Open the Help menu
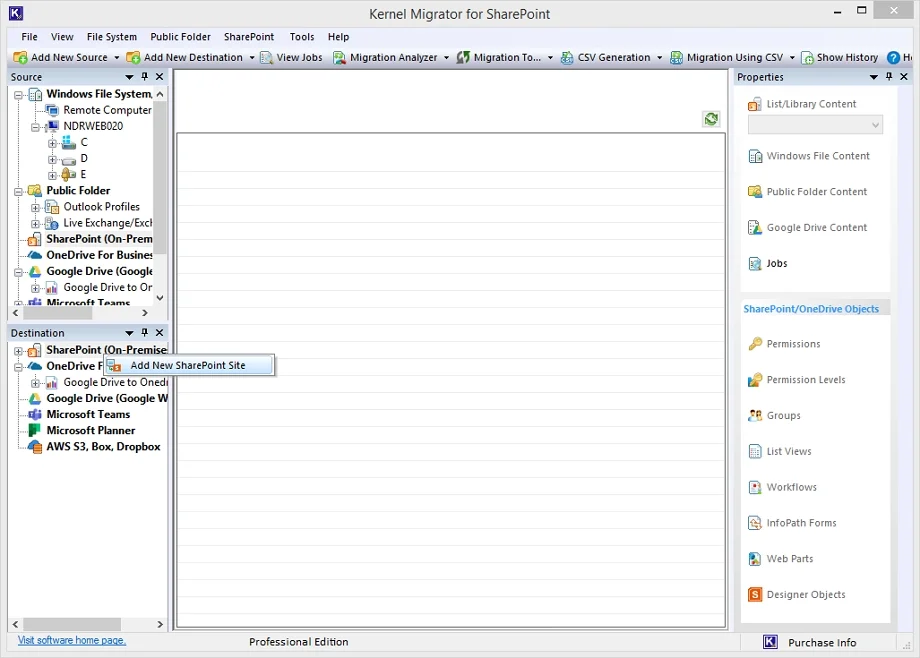This screenshot has width=920, height=658. (x=338, y=36)
